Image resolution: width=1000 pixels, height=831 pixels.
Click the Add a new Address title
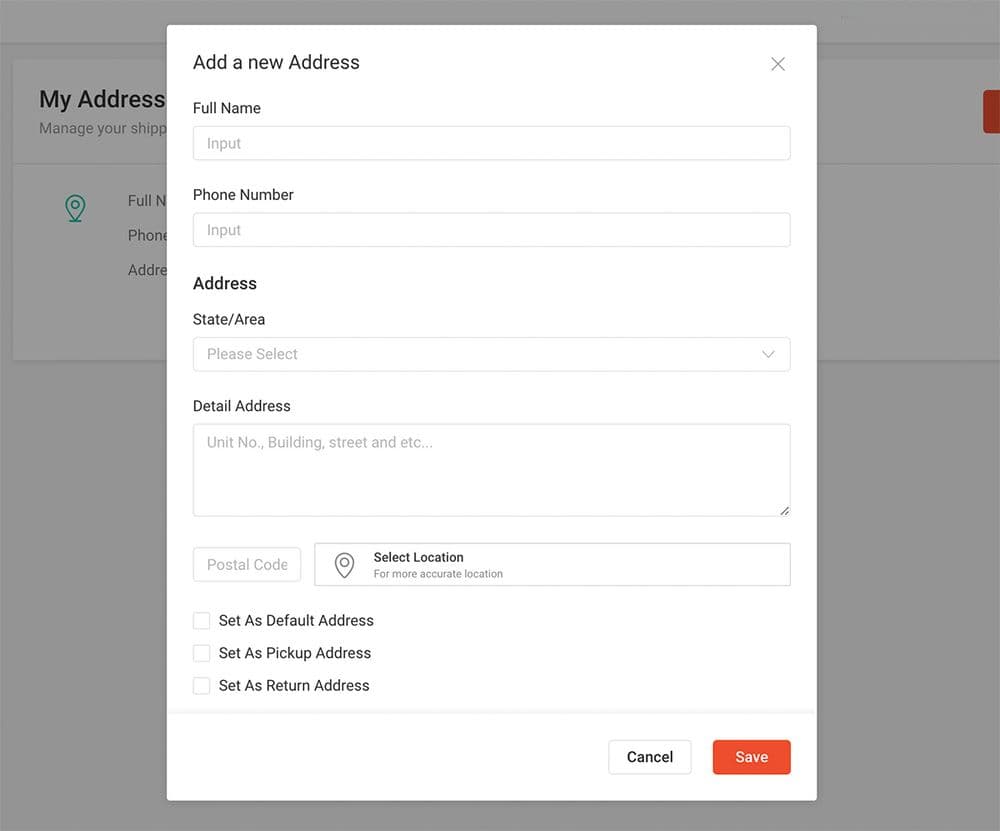pos(276,62)
